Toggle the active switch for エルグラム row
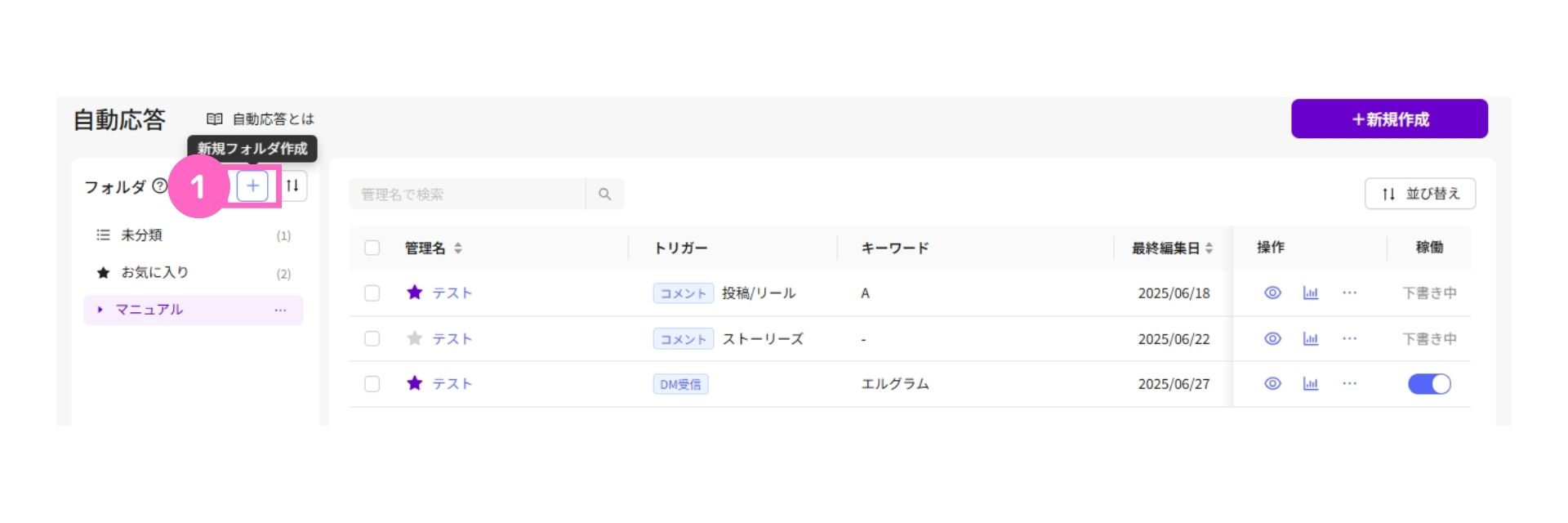This screenshot has height=523, width=1568. (1428, 384)
